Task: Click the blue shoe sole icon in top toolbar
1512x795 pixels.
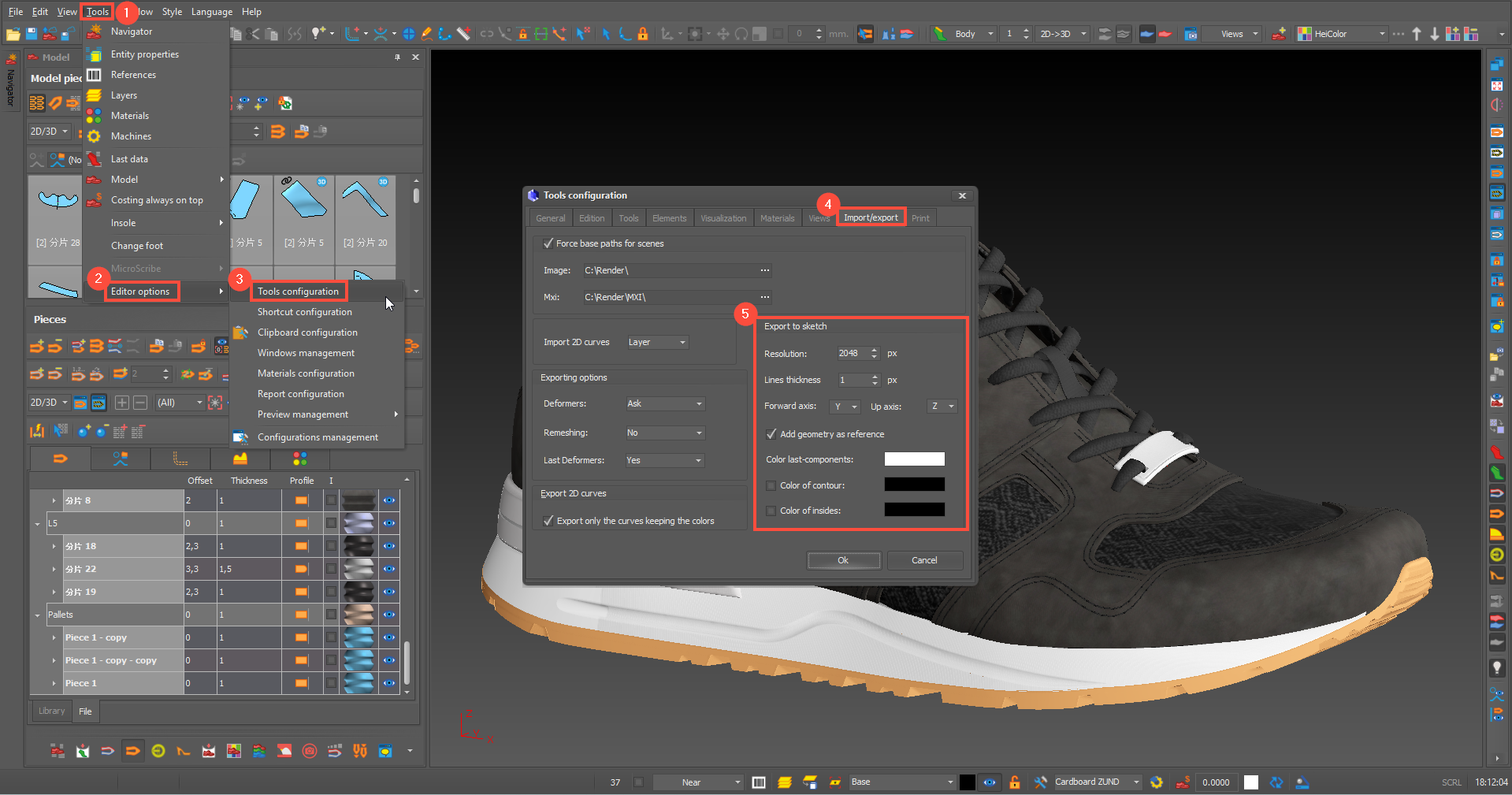Action: [1146, 34]
